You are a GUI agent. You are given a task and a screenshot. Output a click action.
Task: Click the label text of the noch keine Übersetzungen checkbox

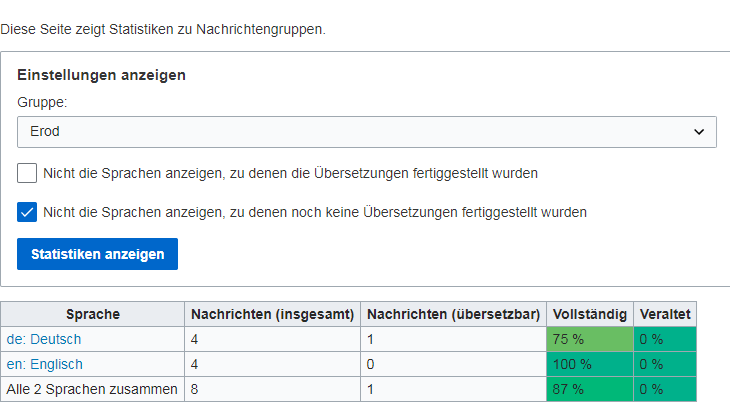(x=314, y=212)
